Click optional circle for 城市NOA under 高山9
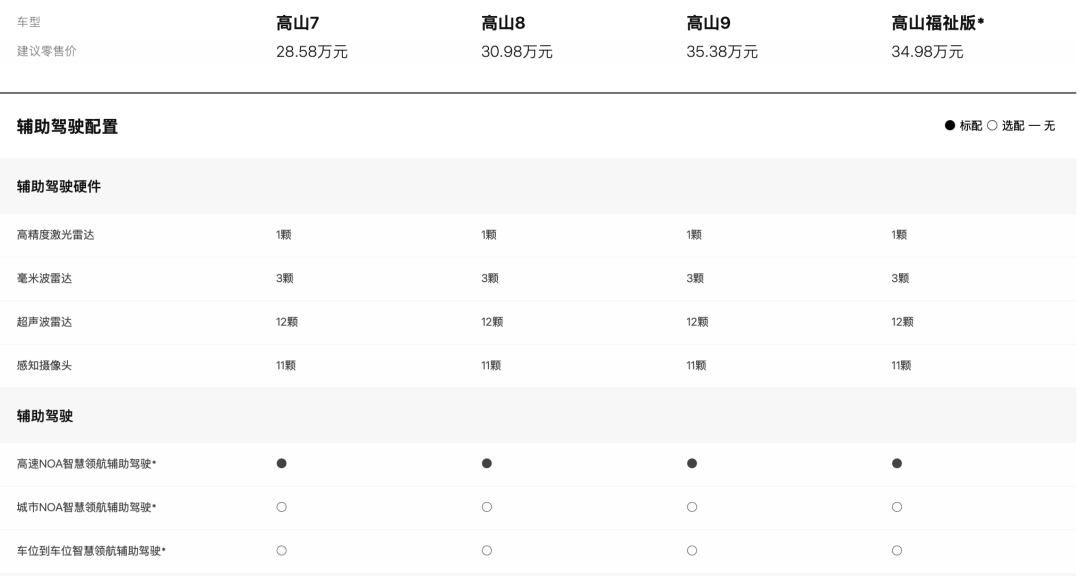Image resolution: width=1080 pixels, height=576 pixels. (x=692, y=507)
